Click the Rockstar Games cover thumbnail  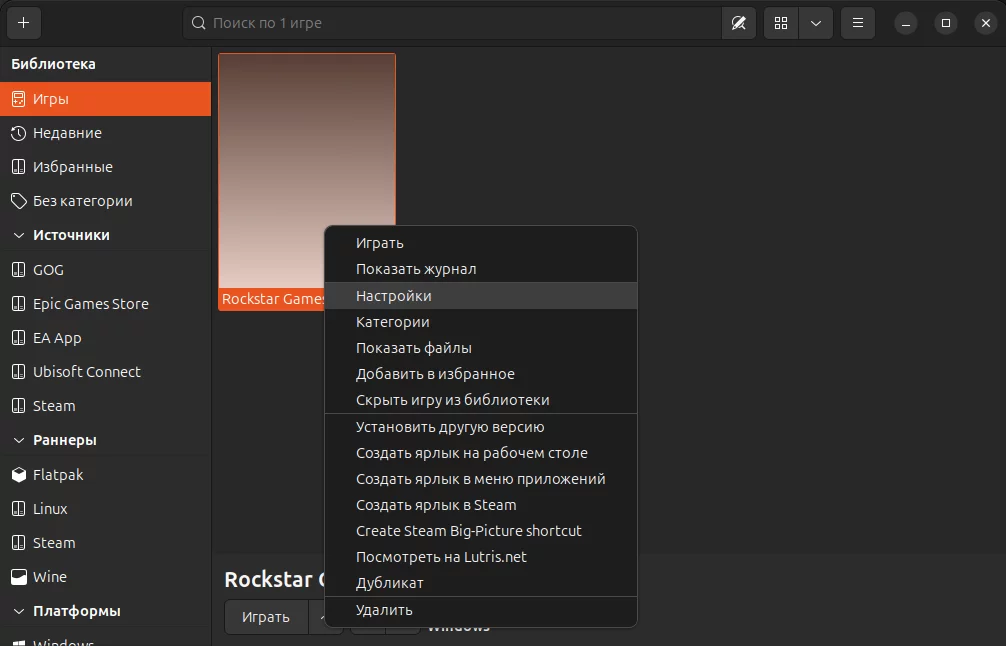point(307,171)
